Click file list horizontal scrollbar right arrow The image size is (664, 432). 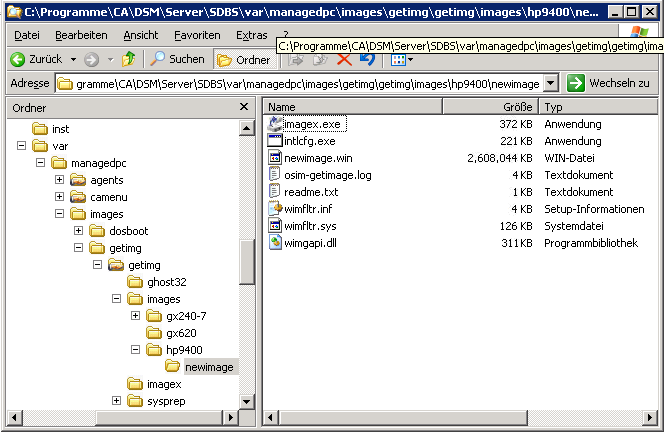pos(650,418)
